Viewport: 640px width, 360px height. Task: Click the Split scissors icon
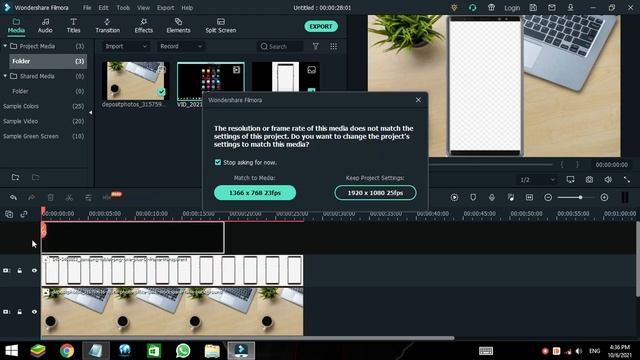click(69, 198)
